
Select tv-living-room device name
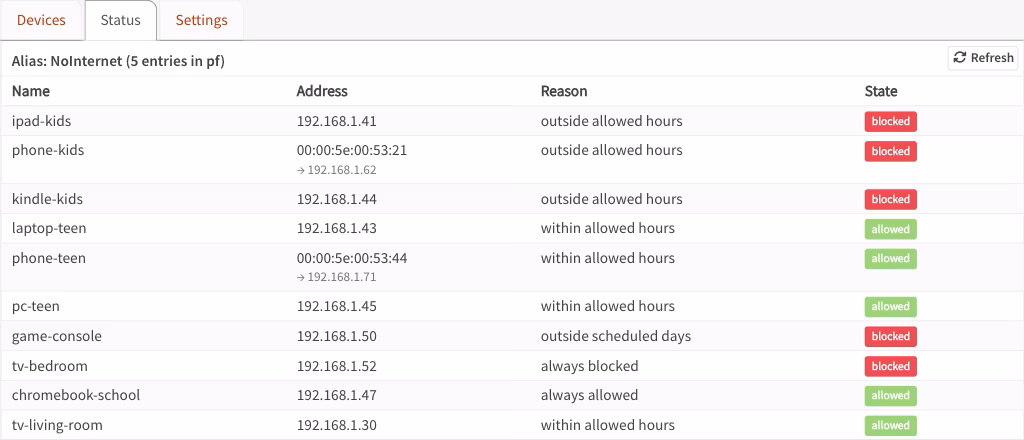(57, 426)
